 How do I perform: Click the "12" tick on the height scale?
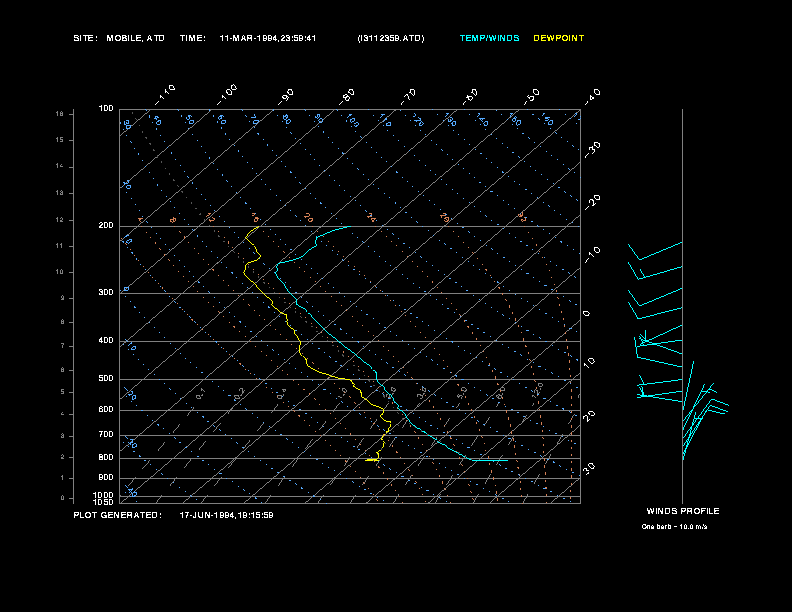point(60,220)
